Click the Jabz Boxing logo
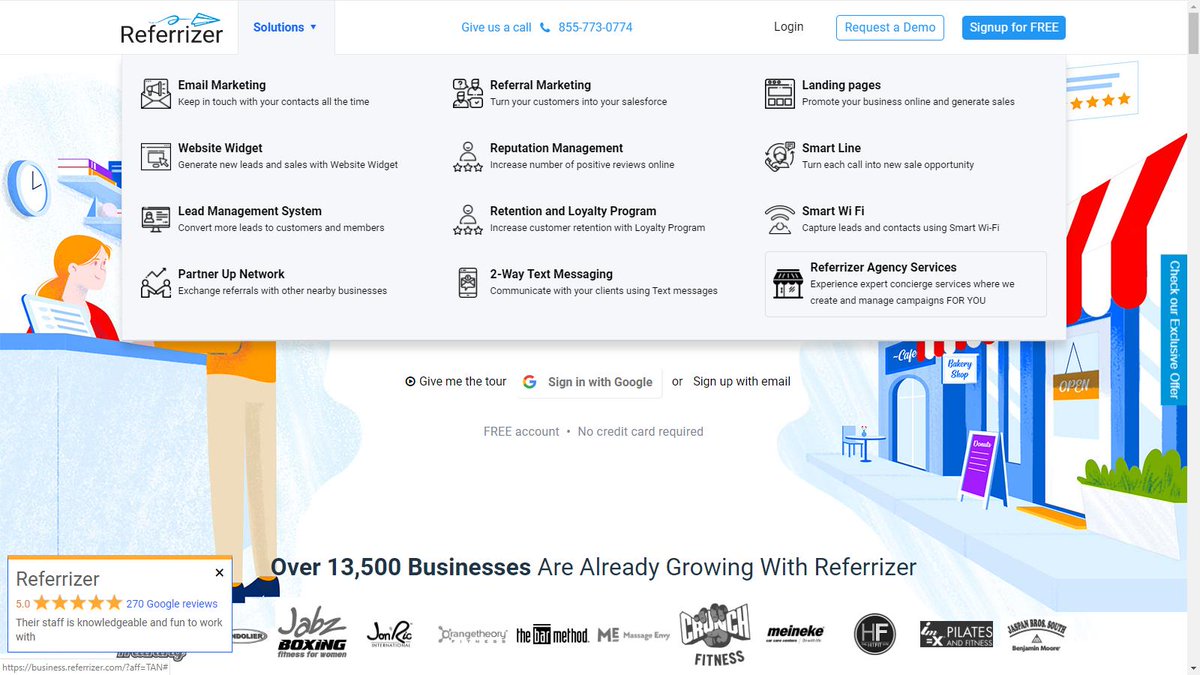Screen dimensions: 1200x675 311,631
